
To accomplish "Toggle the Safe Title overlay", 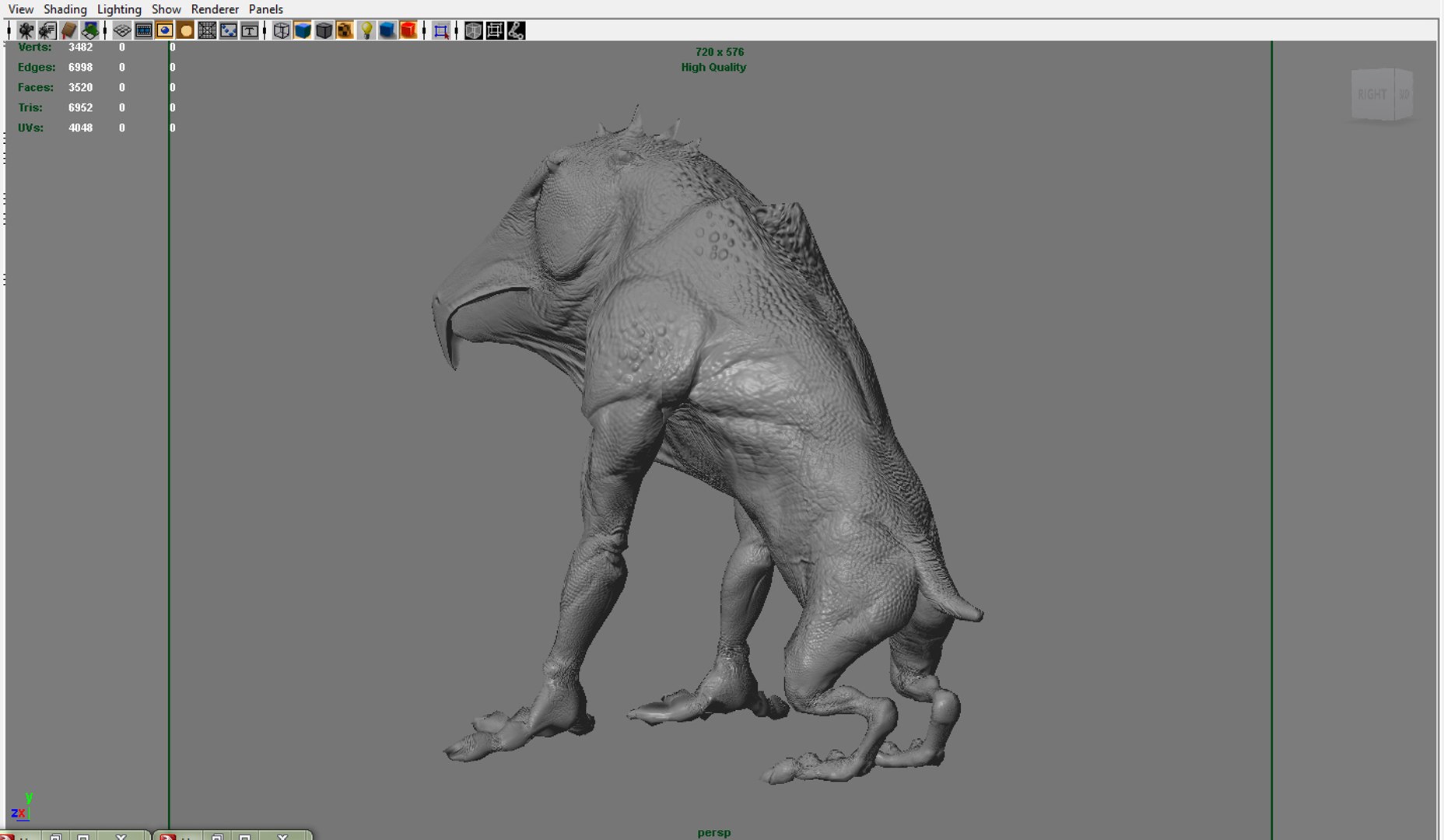I will [x=249, y=30].
